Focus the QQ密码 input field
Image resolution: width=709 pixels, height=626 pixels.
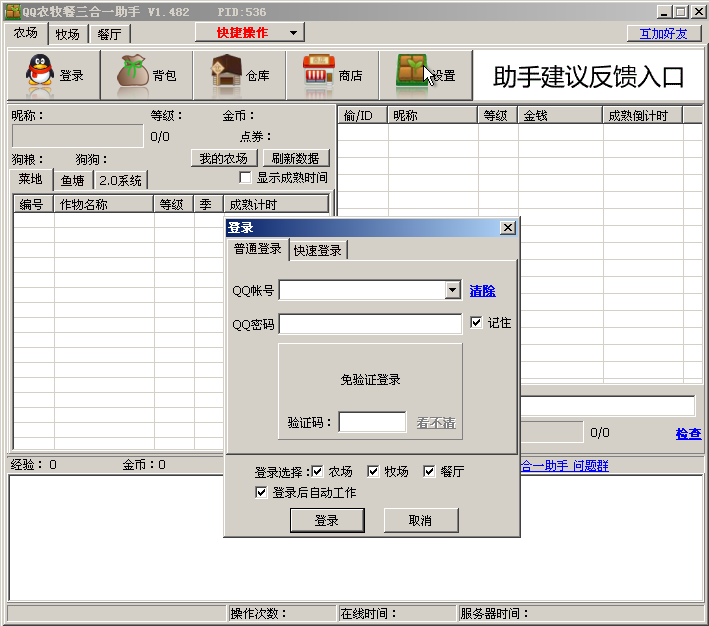[x=370, y=324]
